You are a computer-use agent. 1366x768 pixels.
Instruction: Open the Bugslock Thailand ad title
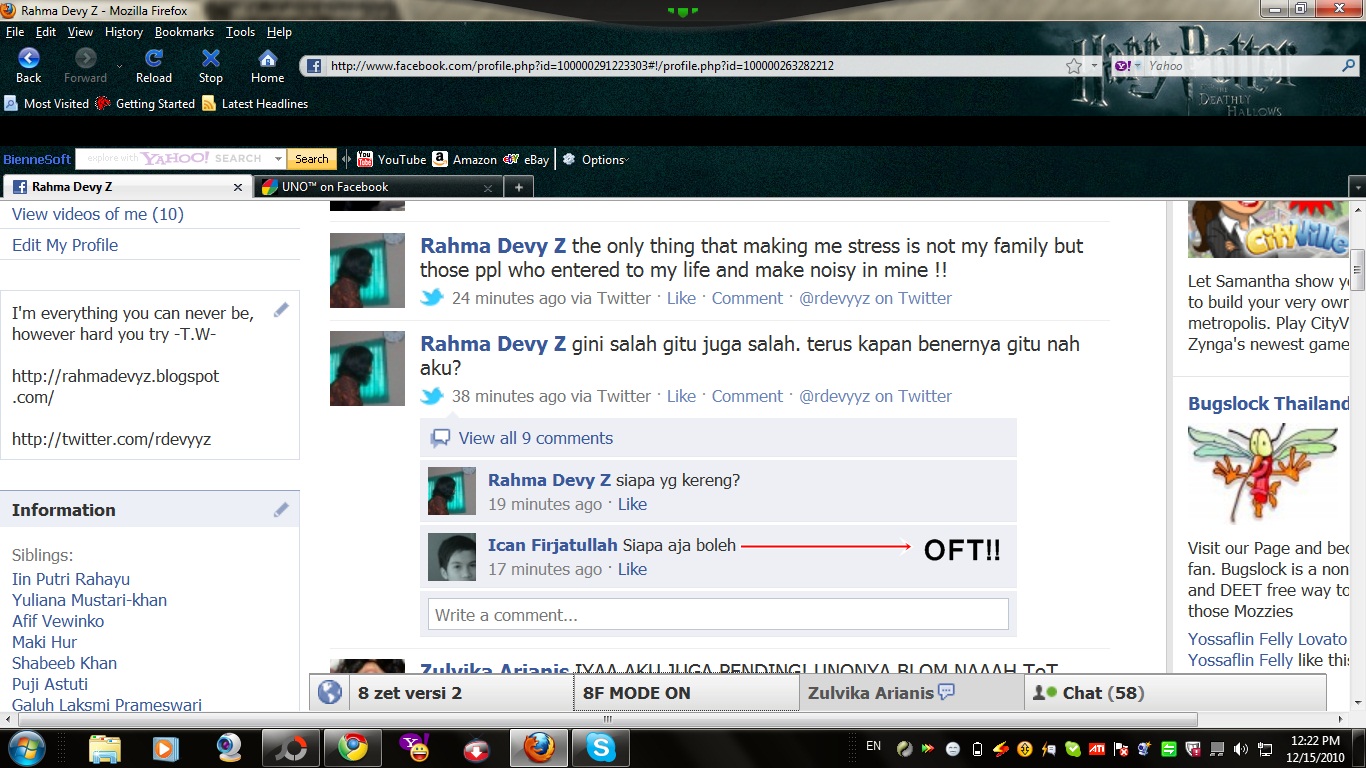pyautogui.click(x=1269, y=404)
